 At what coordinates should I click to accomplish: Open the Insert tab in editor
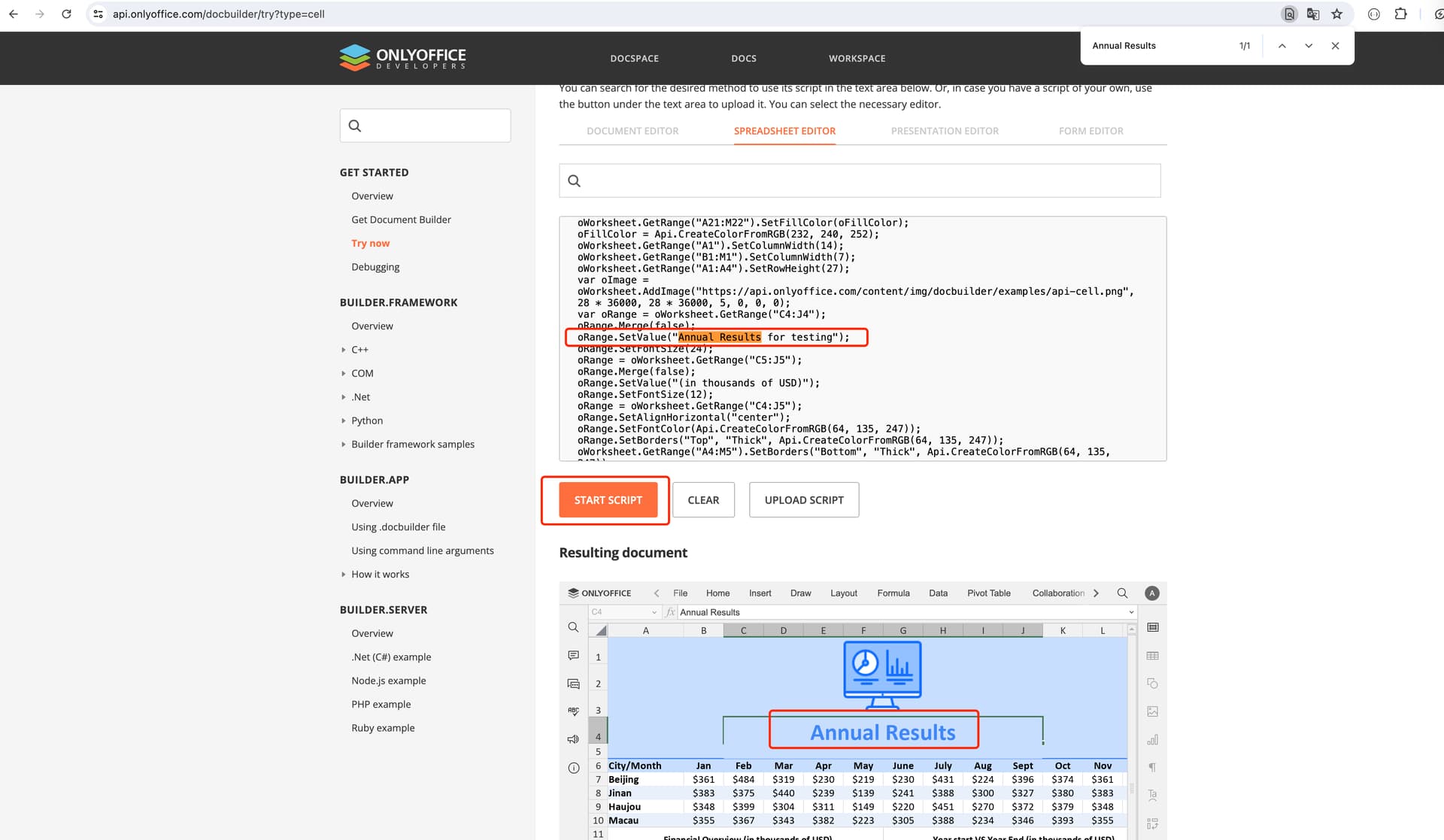click(x=760, y=593)
